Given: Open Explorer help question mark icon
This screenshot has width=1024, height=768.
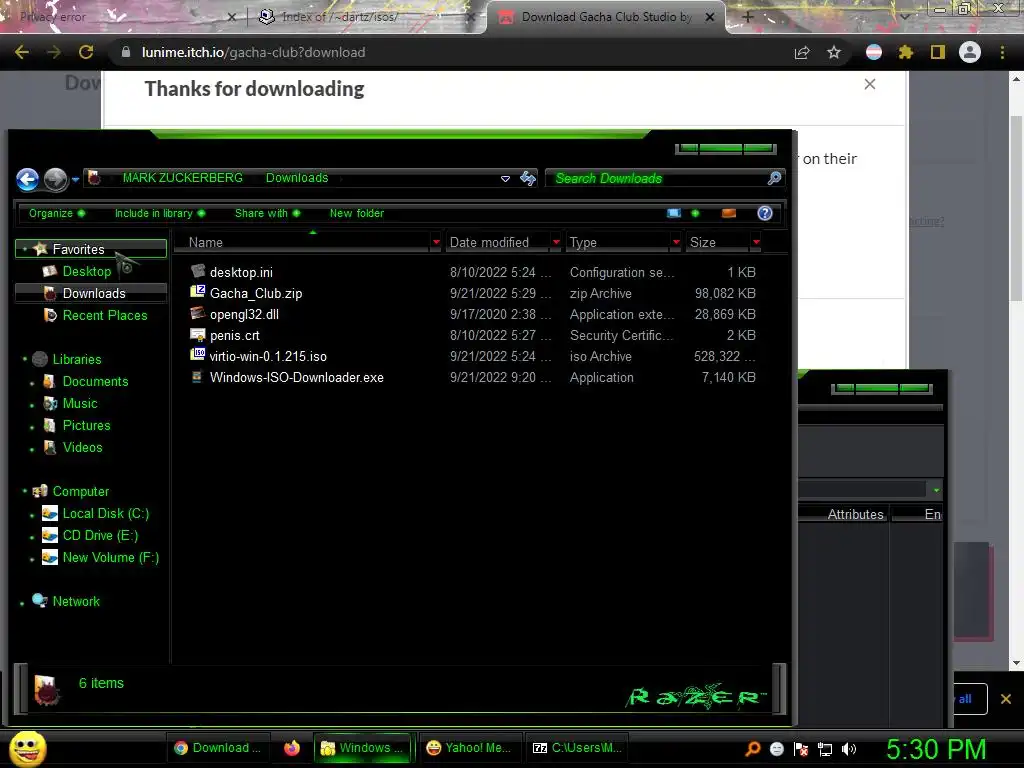Looking at the screenshot, I should click(x=765, y=214).
